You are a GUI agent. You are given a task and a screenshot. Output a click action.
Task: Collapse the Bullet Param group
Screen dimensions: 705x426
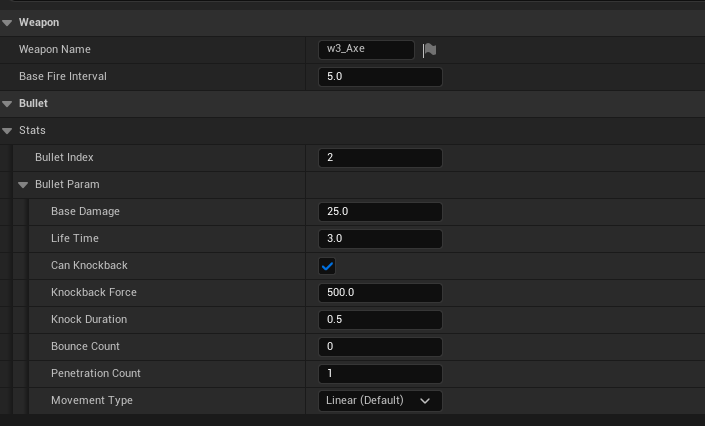click(23, 185)
